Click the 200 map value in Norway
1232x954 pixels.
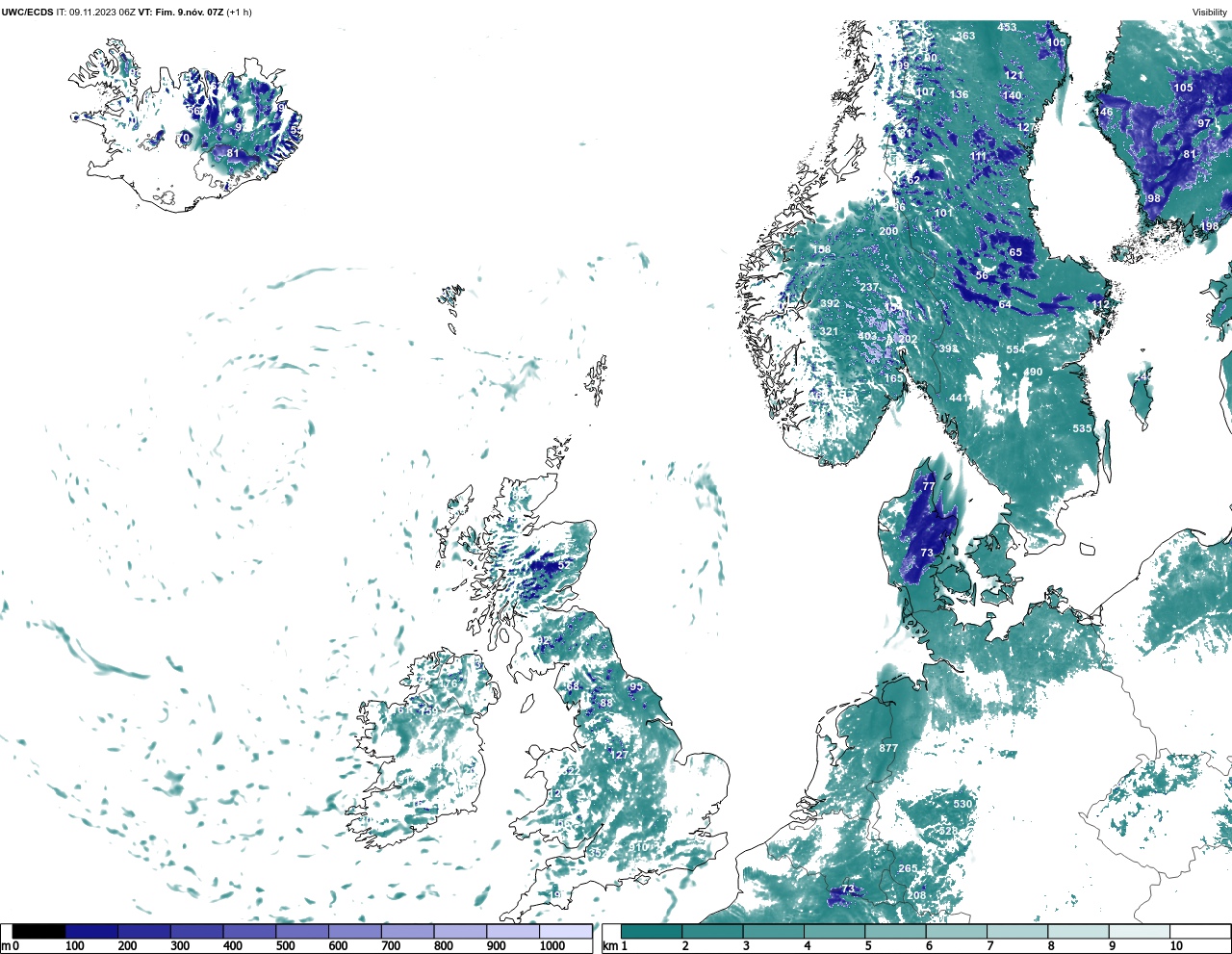click(x=888, y=231)
